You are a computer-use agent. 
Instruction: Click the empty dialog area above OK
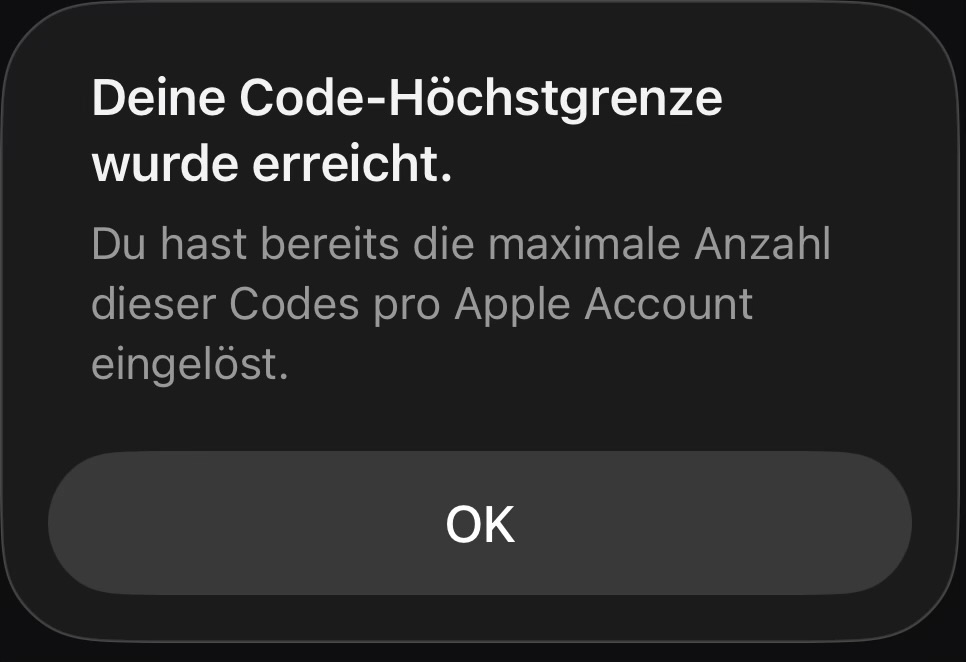tap(480, 419)
